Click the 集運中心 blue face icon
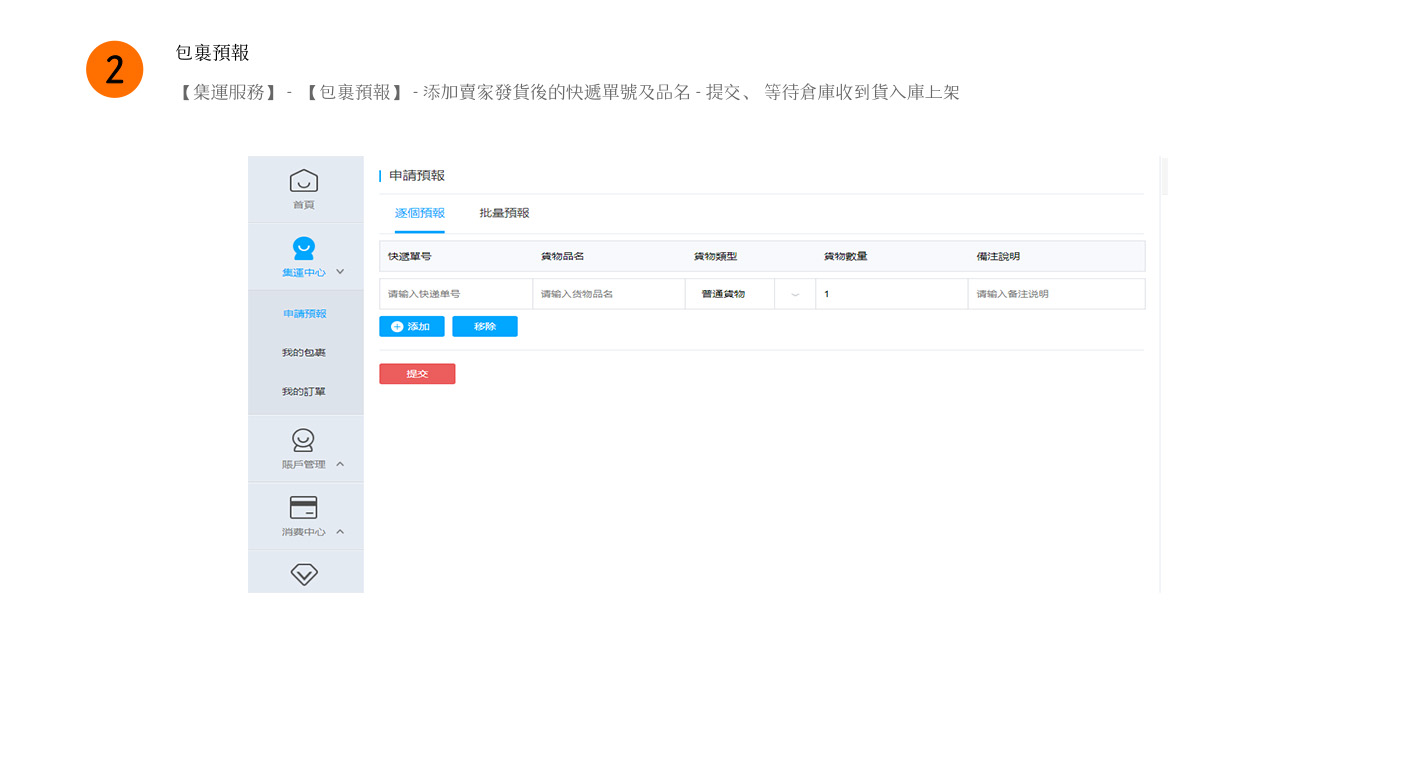This screenshot has width=1417, height=768. pyautogui.click(x=304, y=248)
